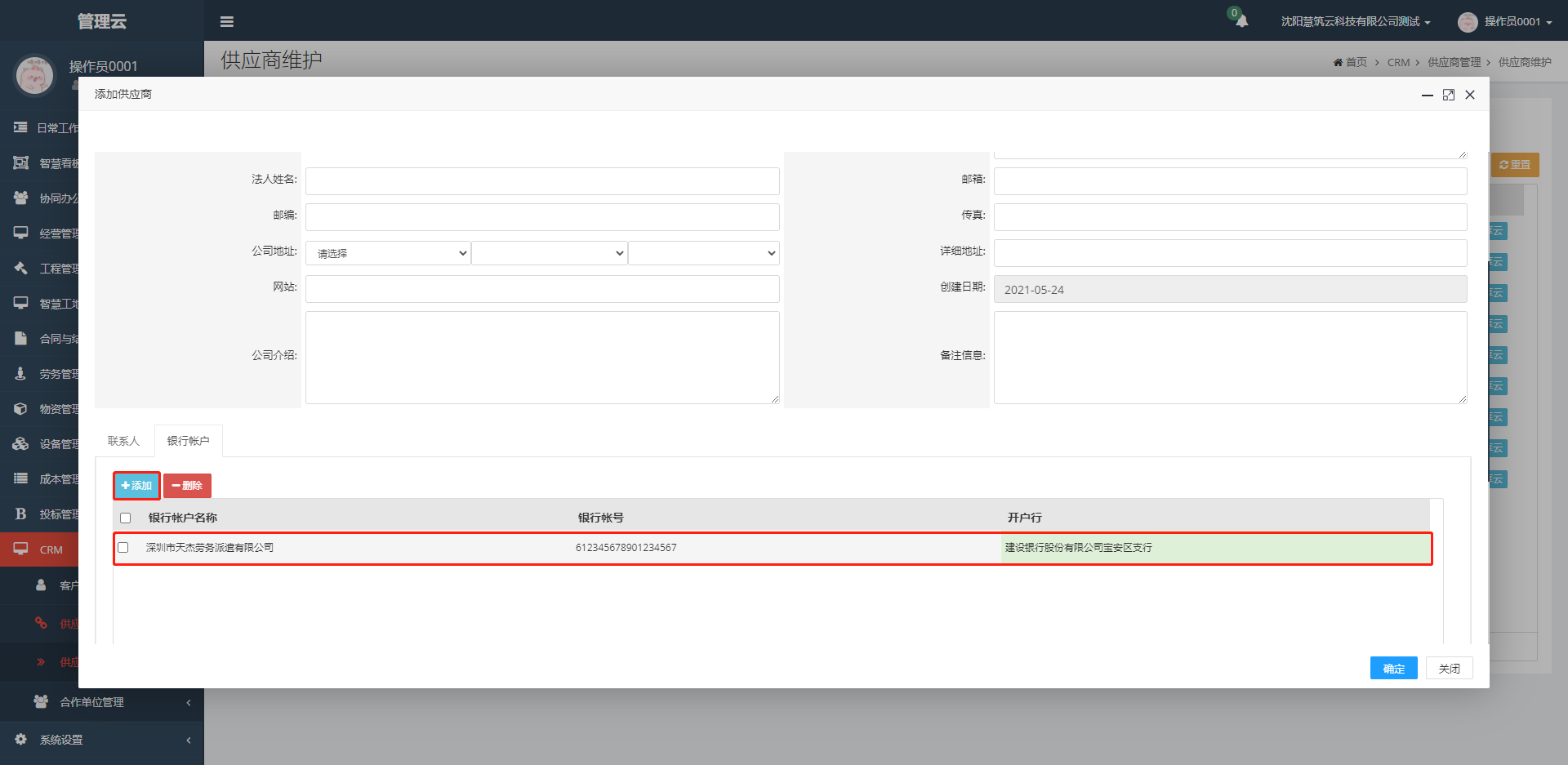Open the second 公司地址 city dropdown
Viewport: 1568px width, 765px height.
click(549, 253)
